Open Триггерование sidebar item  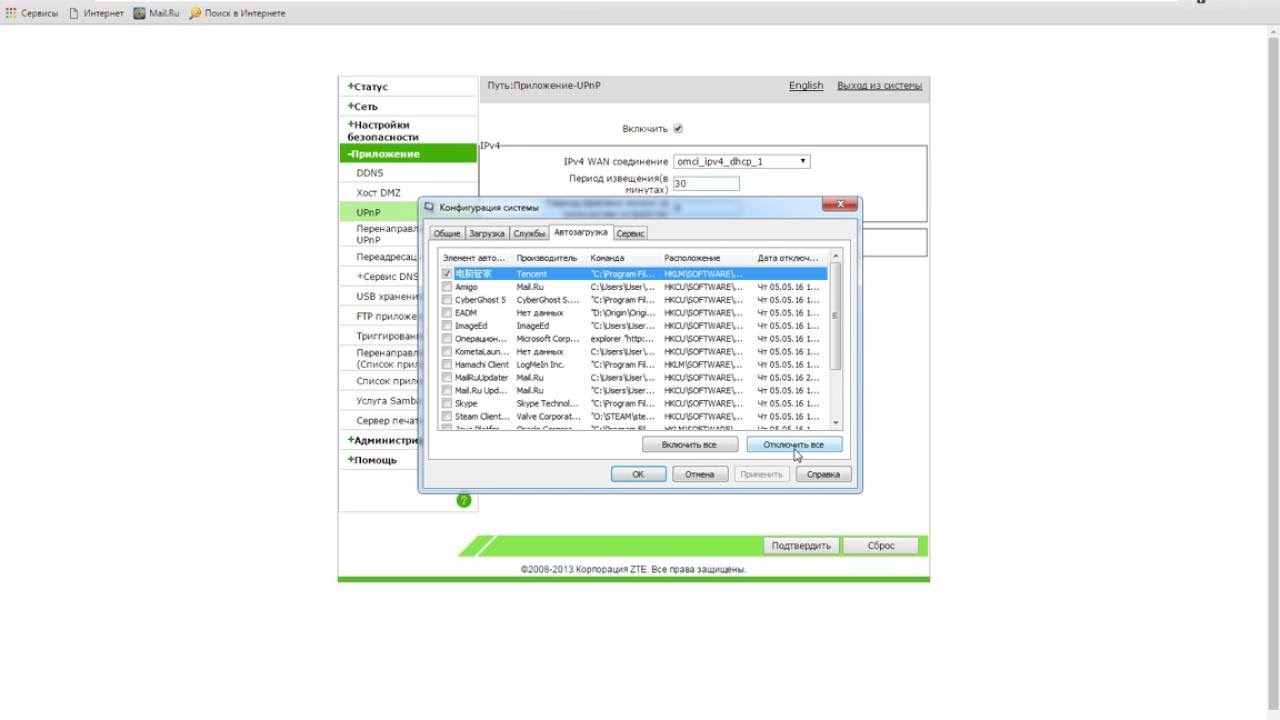coord(388,336)
